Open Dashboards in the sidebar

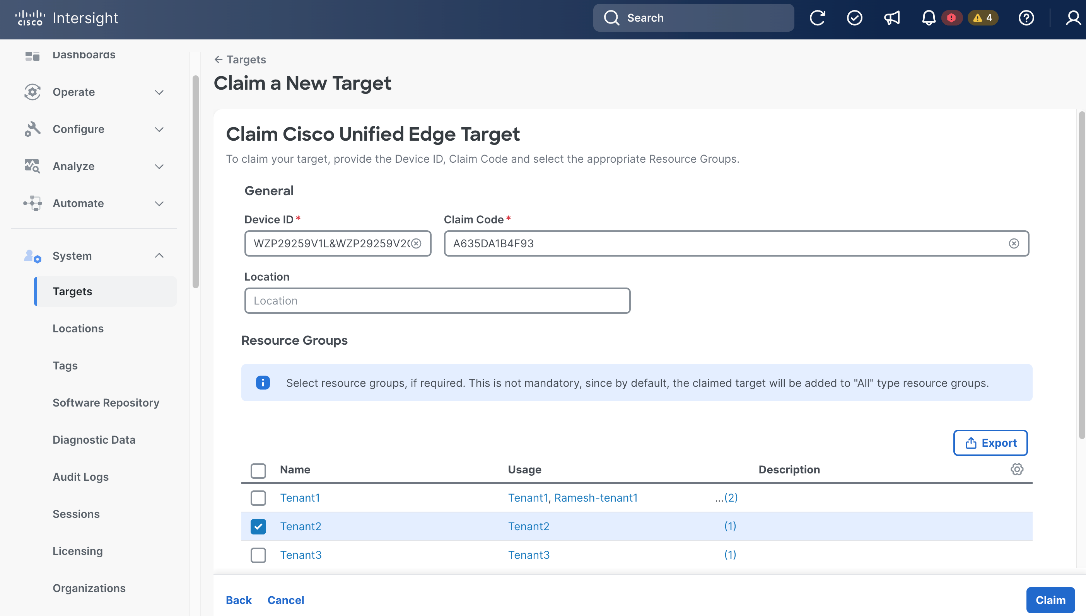[84, 55]
